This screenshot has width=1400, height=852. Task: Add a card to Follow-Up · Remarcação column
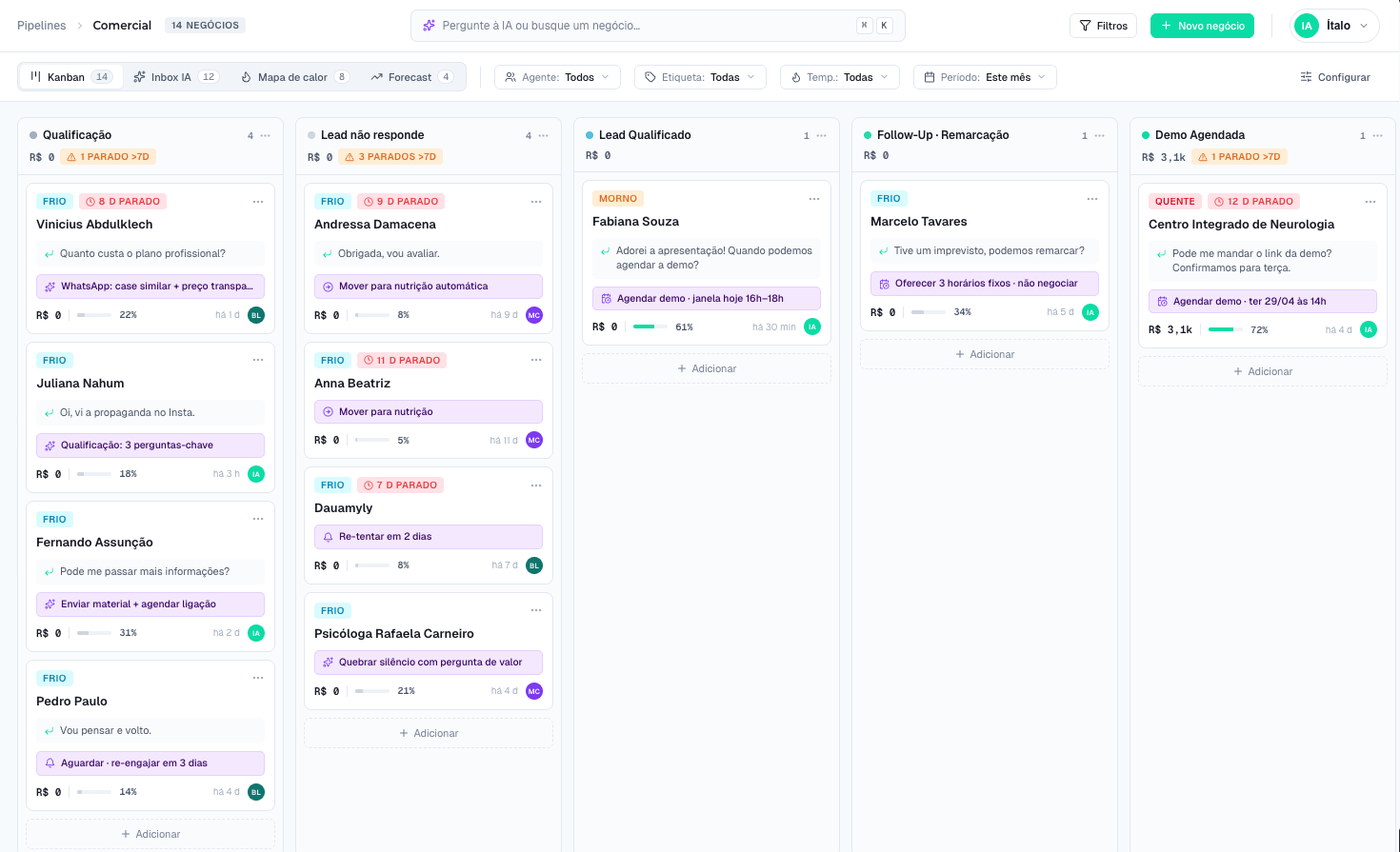coord(985,354)
